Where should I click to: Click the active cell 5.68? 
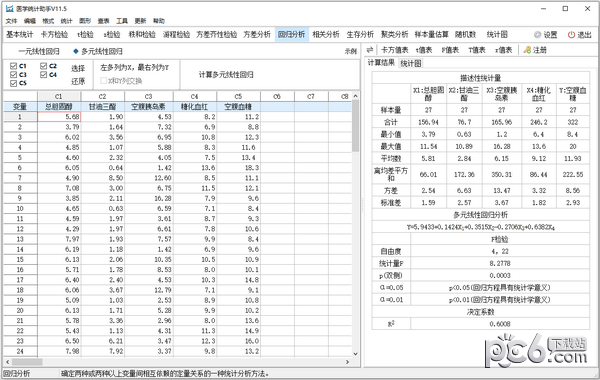[x=59, y=117]
